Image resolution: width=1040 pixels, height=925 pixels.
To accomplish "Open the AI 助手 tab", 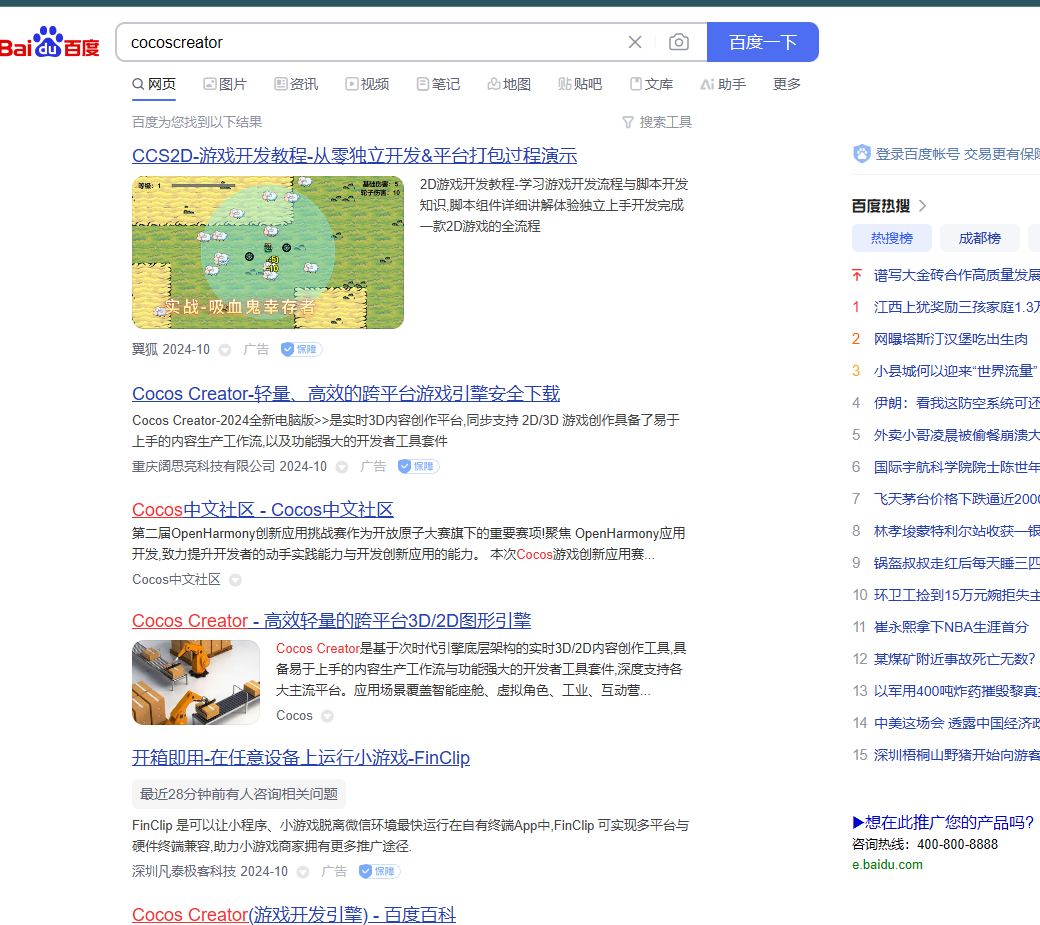I will click(723, 84).
